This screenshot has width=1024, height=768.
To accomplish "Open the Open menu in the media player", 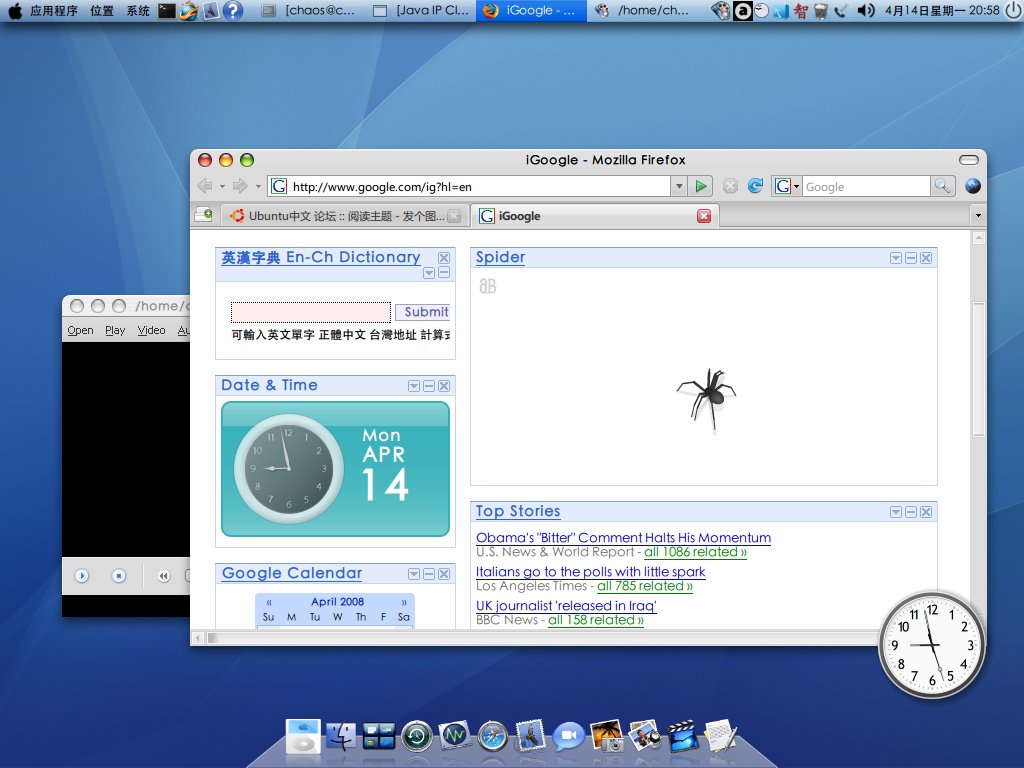I will pos(80,330).
